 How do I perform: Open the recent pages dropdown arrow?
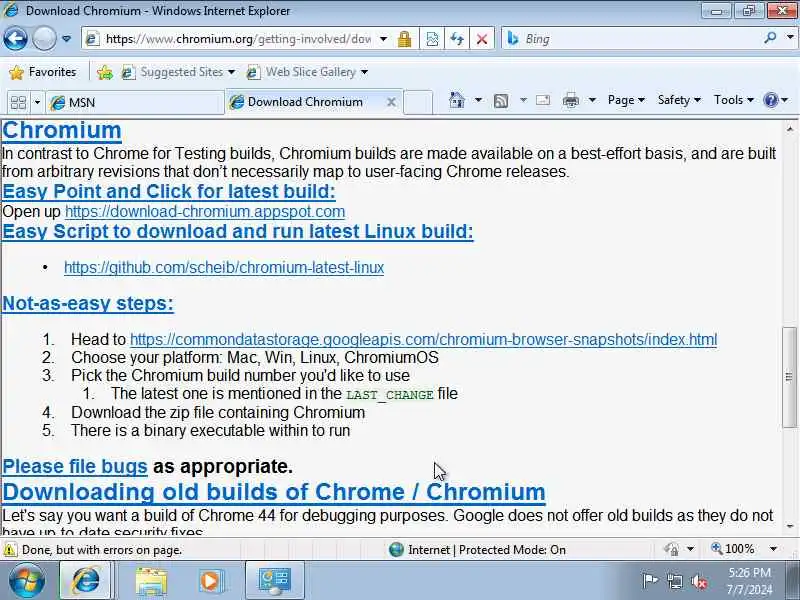click(x=66, y=39)
